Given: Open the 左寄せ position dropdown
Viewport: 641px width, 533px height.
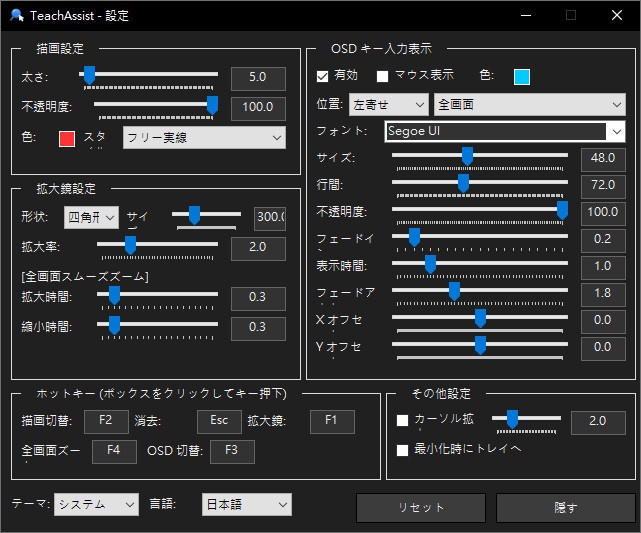Looking at the screenshot, I should pos(388,105).
